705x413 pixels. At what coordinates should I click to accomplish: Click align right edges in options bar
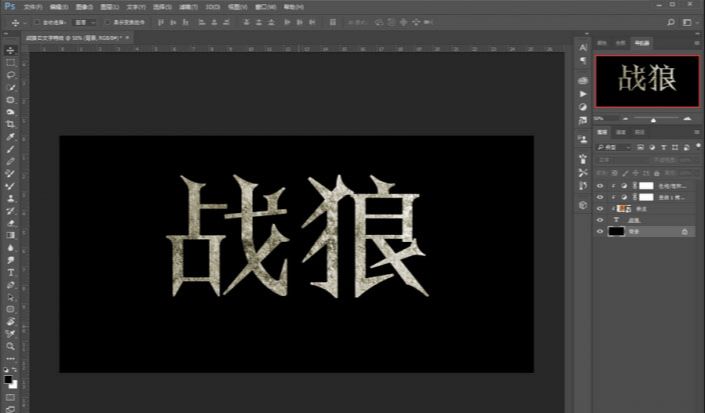[x=227, y=22]
